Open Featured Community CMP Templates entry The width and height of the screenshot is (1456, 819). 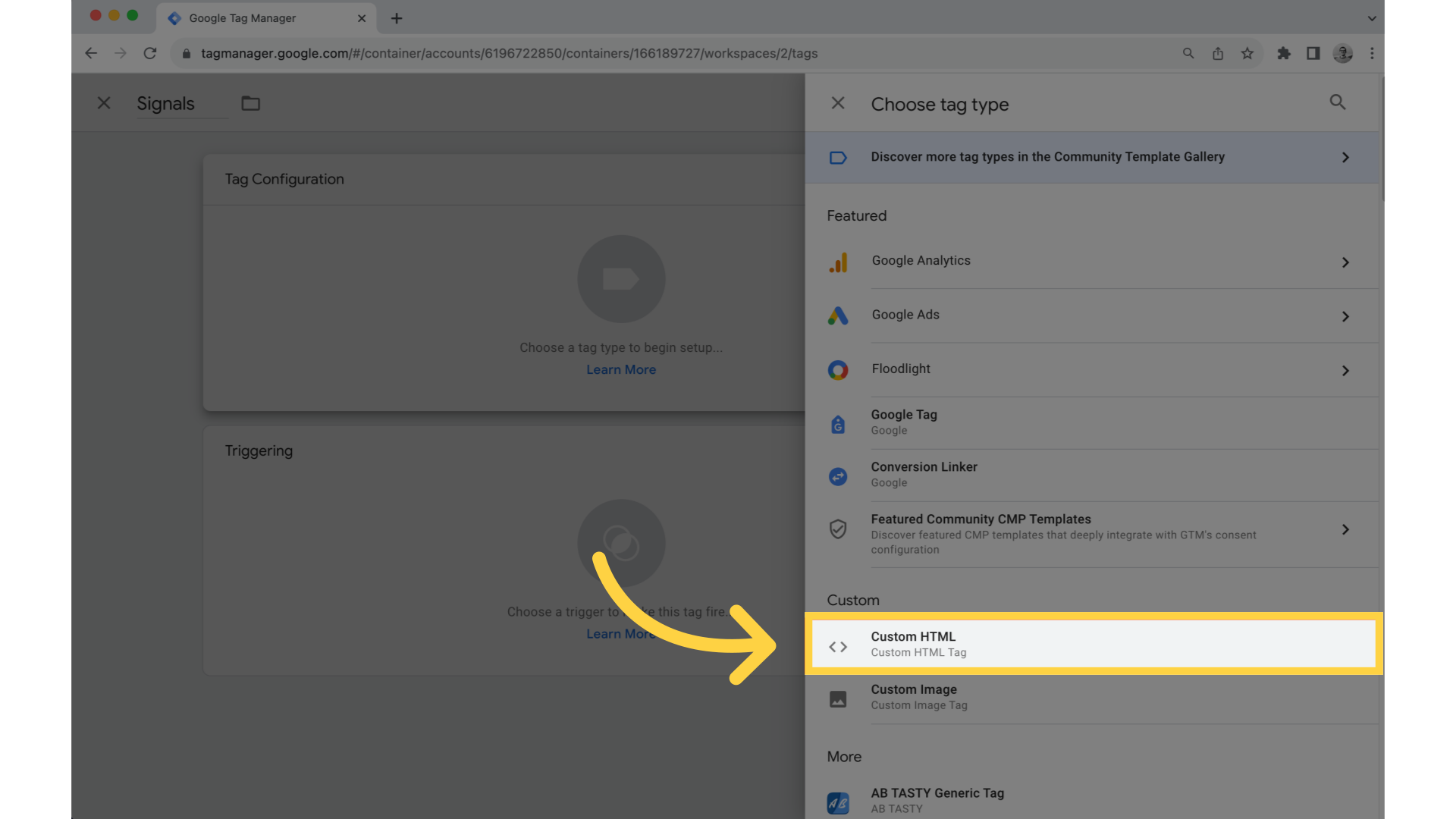(1094, 534)
